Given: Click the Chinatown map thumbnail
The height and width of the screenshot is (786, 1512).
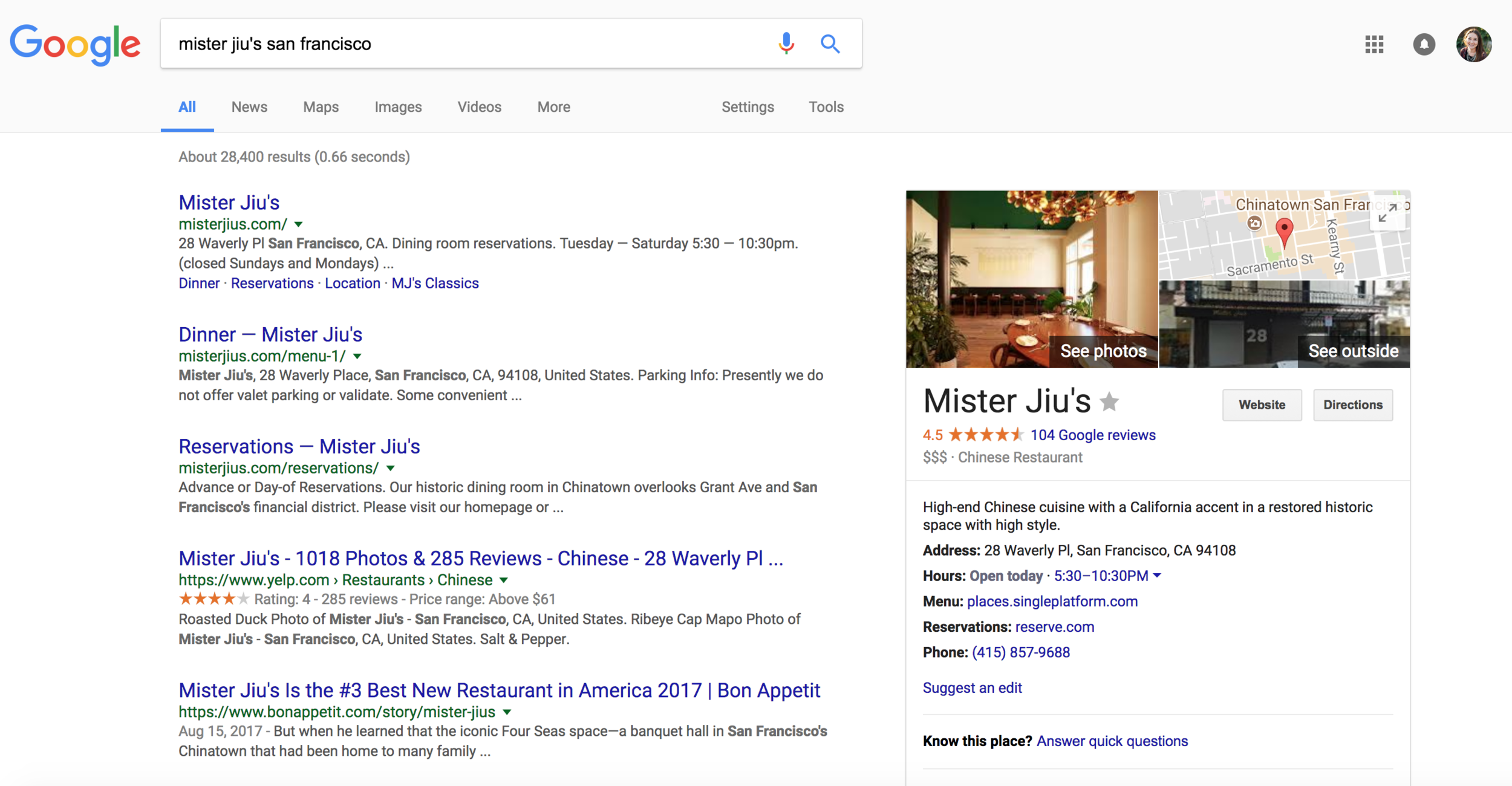Looking at the screenshot, I should point(1285,235).
